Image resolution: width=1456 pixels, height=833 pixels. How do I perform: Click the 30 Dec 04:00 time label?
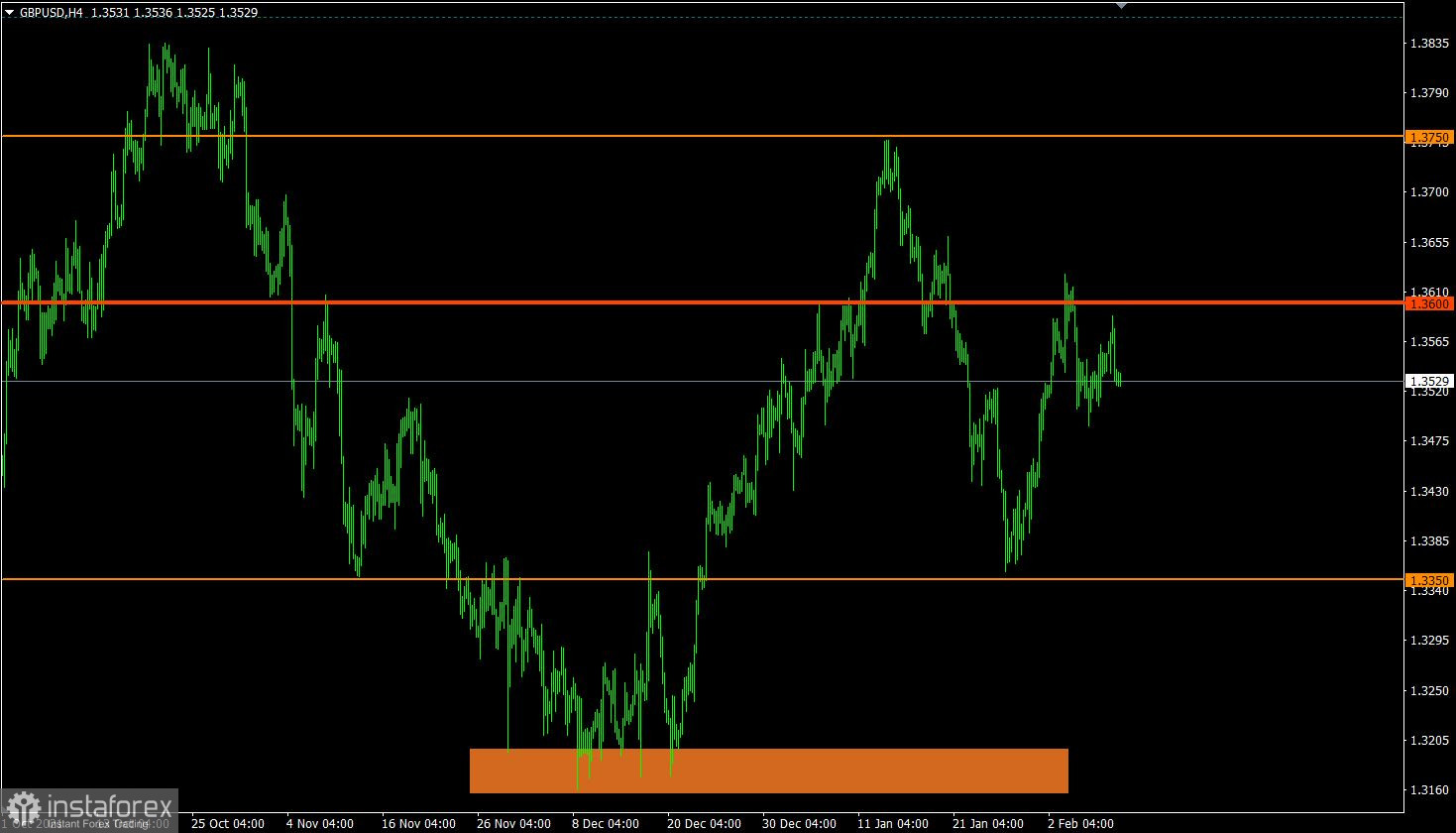799,824
